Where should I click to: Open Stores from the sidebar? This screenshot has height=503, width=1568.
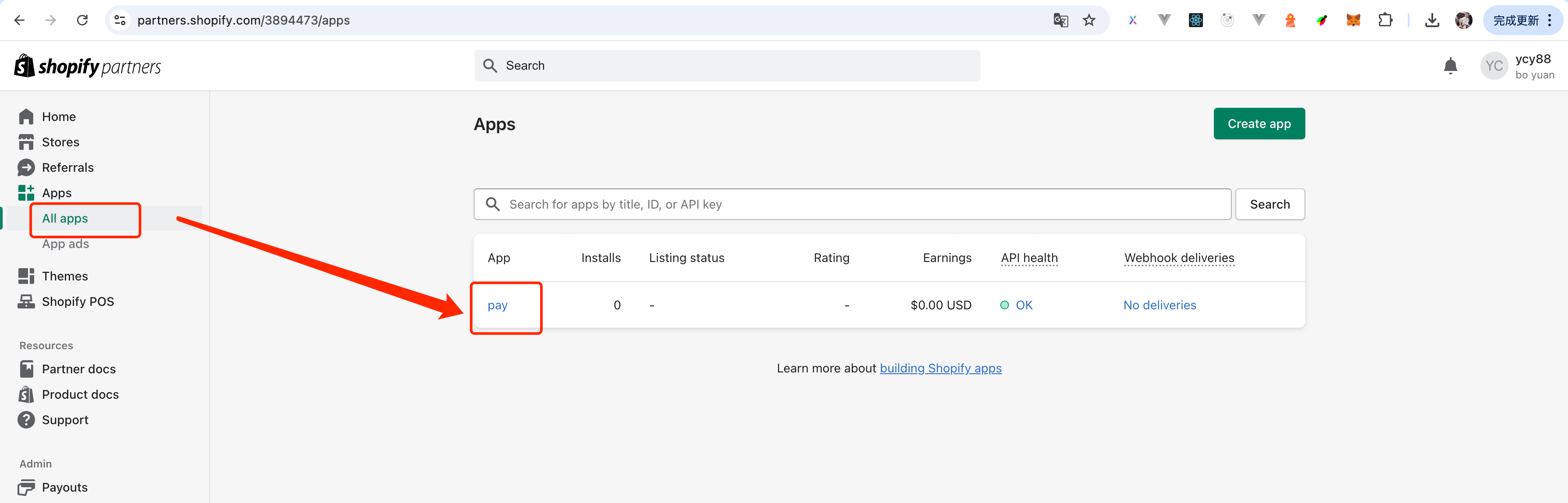(60, 142)
